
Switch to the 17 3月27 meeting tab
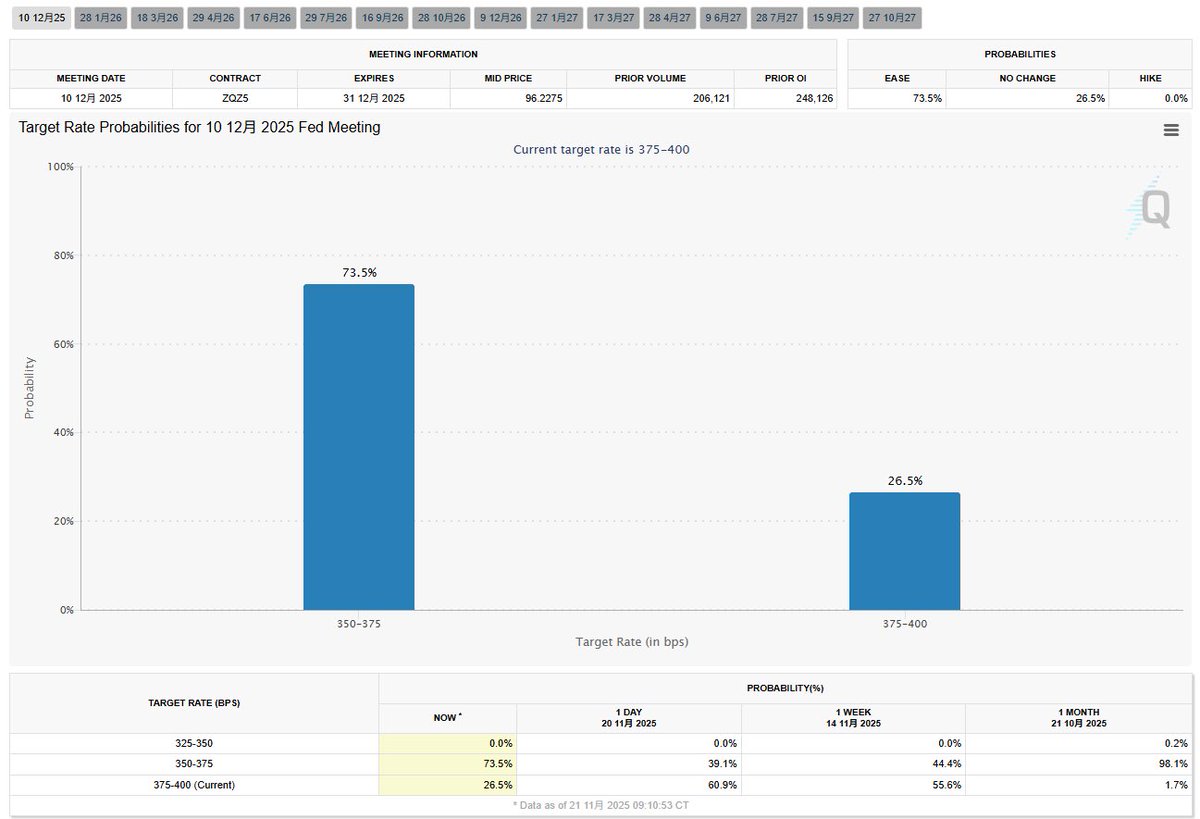614,18
